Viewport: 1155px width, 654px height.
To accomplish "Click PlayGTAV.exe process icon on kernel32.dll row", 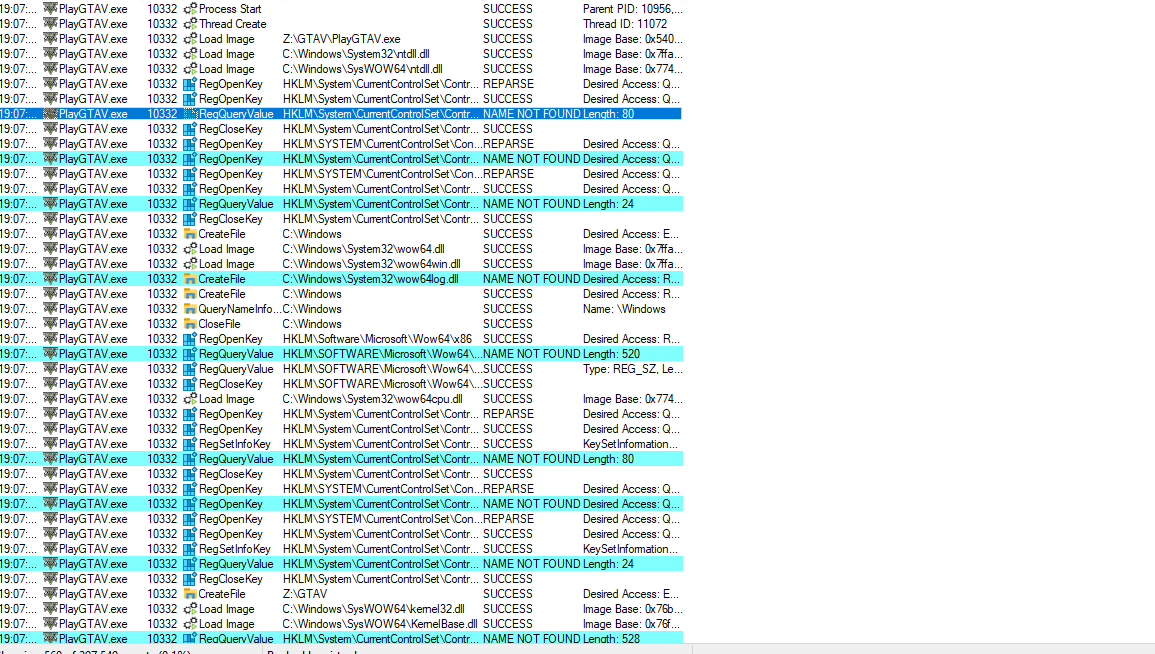I will point(50,609).
